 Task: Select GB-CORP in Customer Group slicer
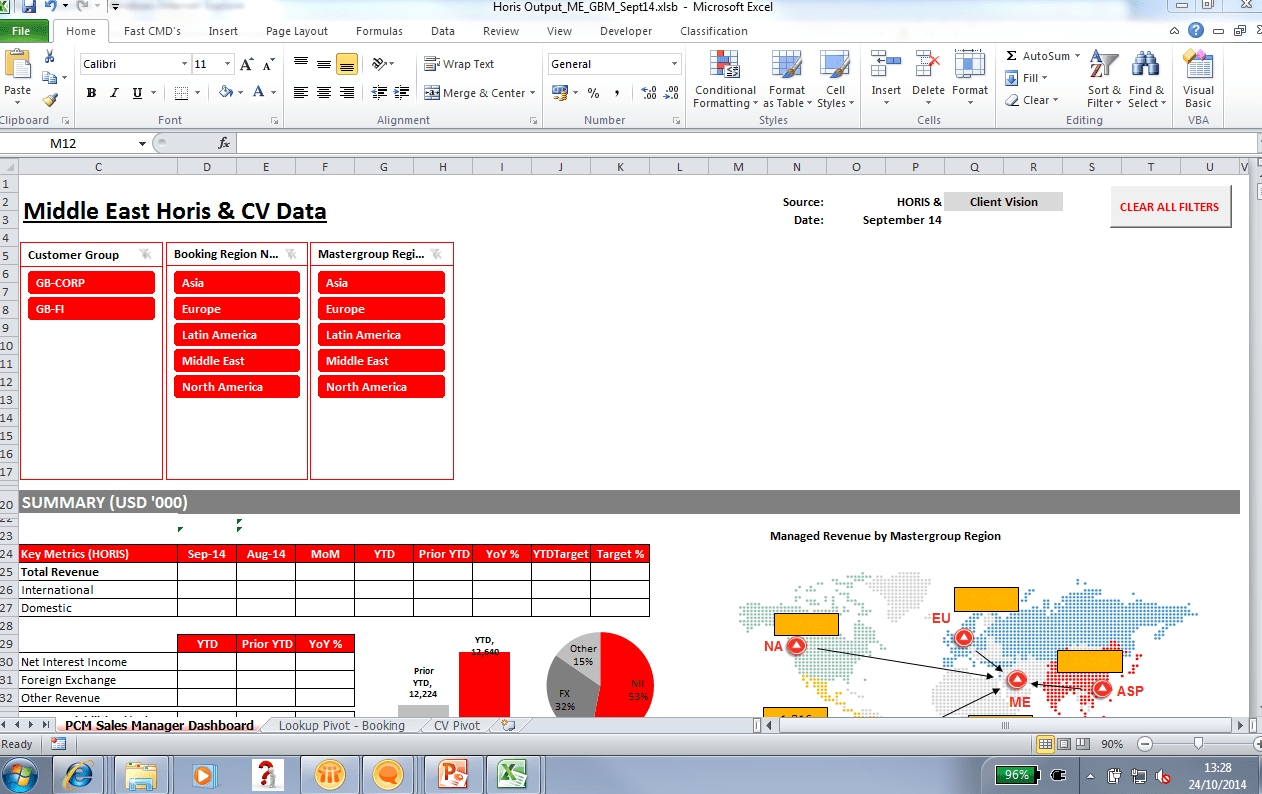coord(91,283)
